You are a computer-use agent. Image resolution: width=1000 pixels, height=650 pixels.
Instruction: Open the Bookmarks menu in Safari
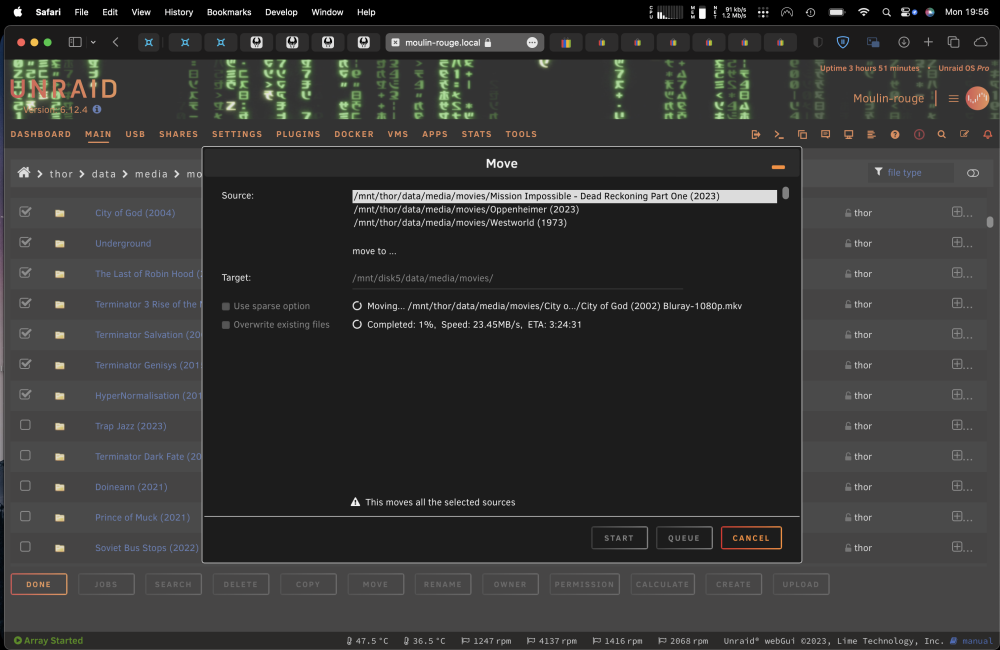click(229, 12)
